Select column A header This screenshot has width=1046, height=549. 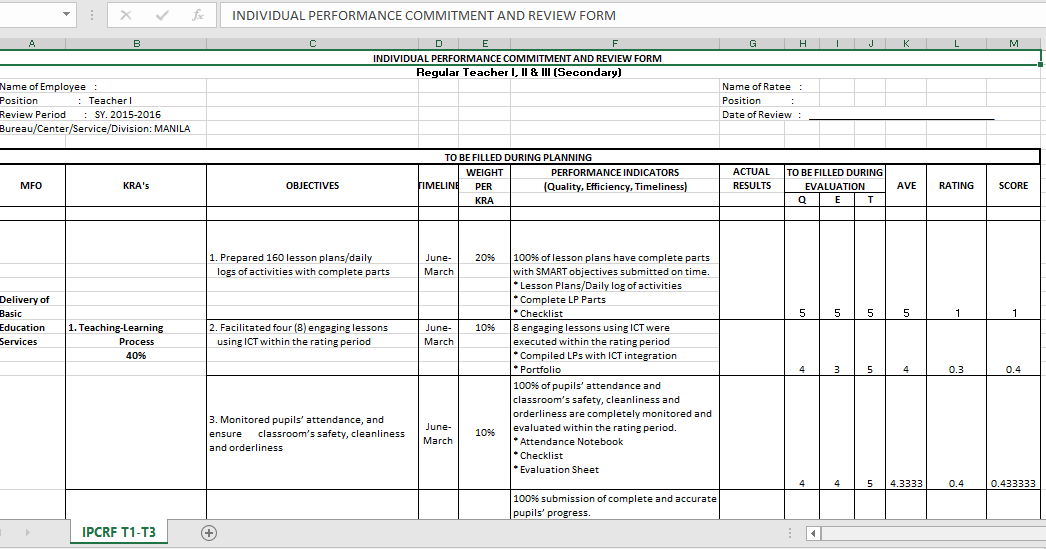(x=31, y=43)
